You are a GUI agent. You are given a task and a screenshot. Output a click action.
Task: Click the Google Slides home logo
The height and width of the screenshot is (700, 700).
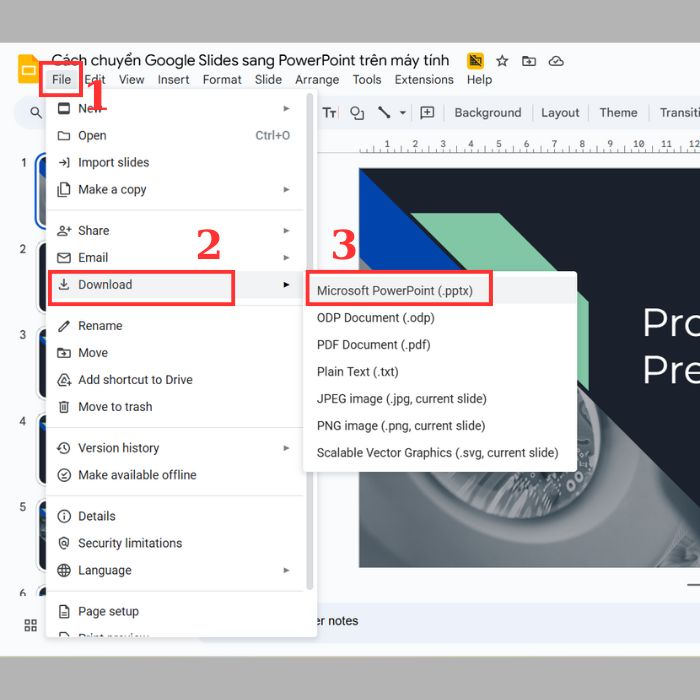[28, 69]
